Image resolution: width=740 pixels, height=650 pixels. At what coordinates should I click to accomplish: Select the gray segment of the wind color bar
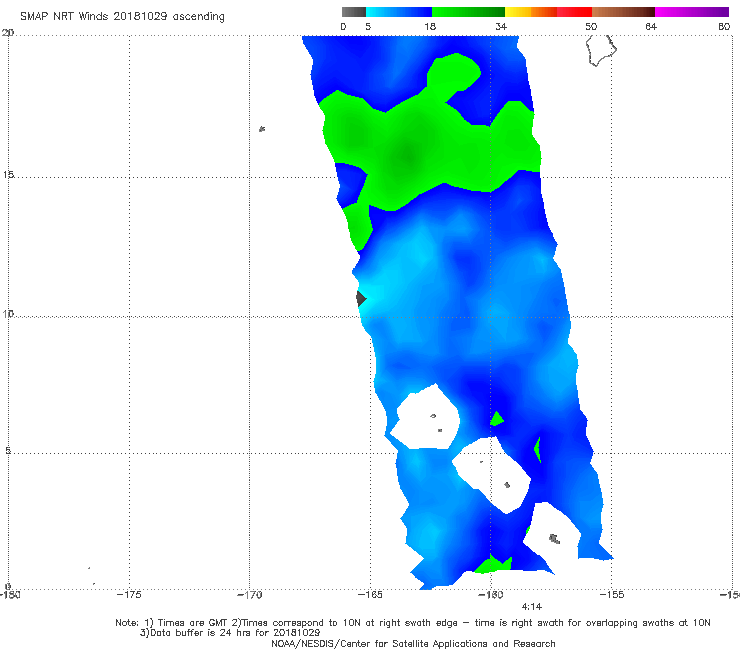(x=354, y=12)
